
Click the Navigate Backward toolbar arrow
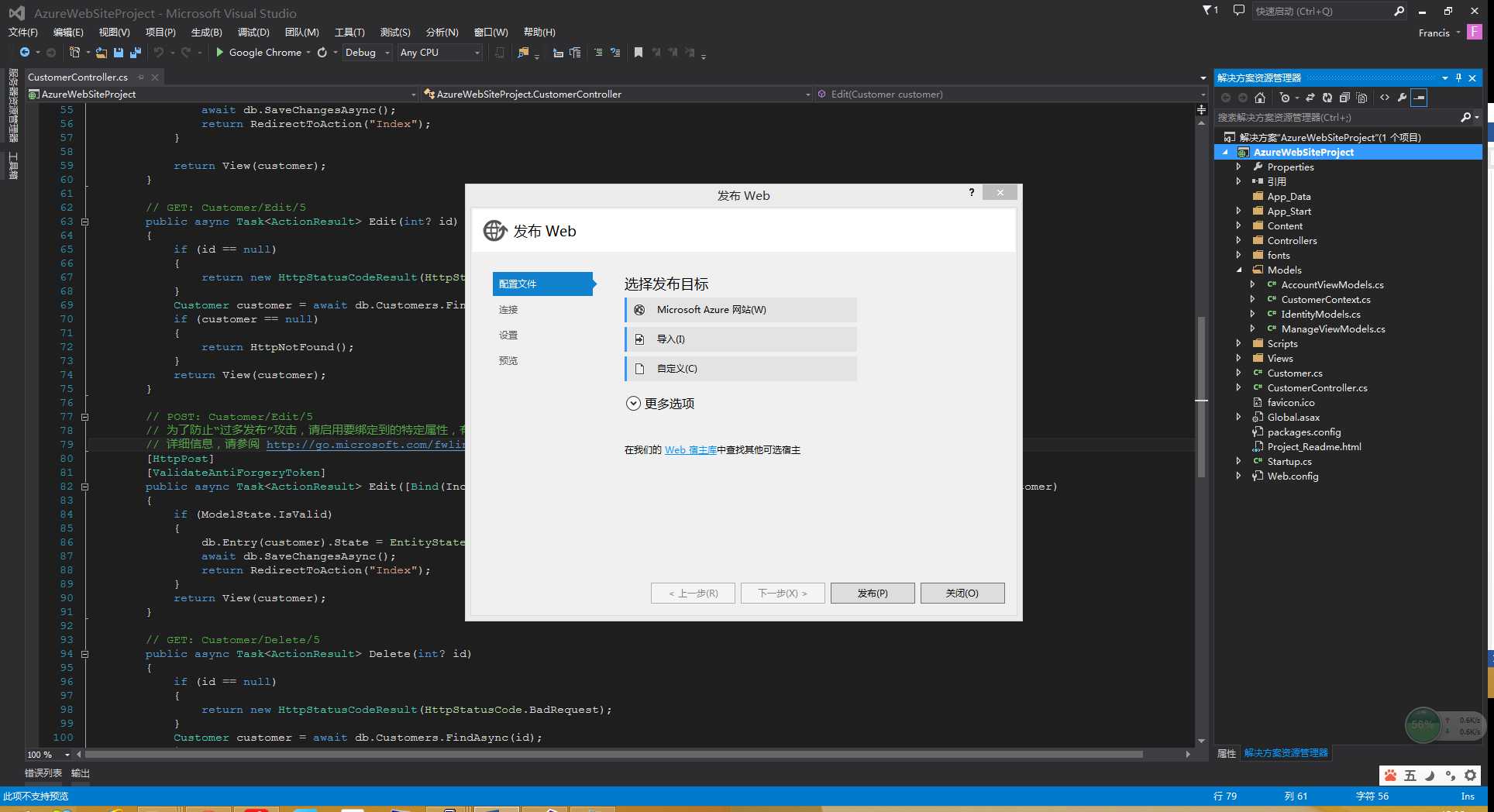coord(25,52)
